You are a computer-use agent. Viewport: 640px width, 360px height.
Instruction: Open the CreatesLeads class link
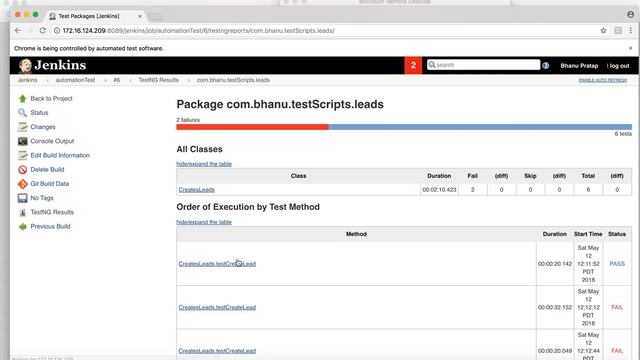[x=196, y=190]
